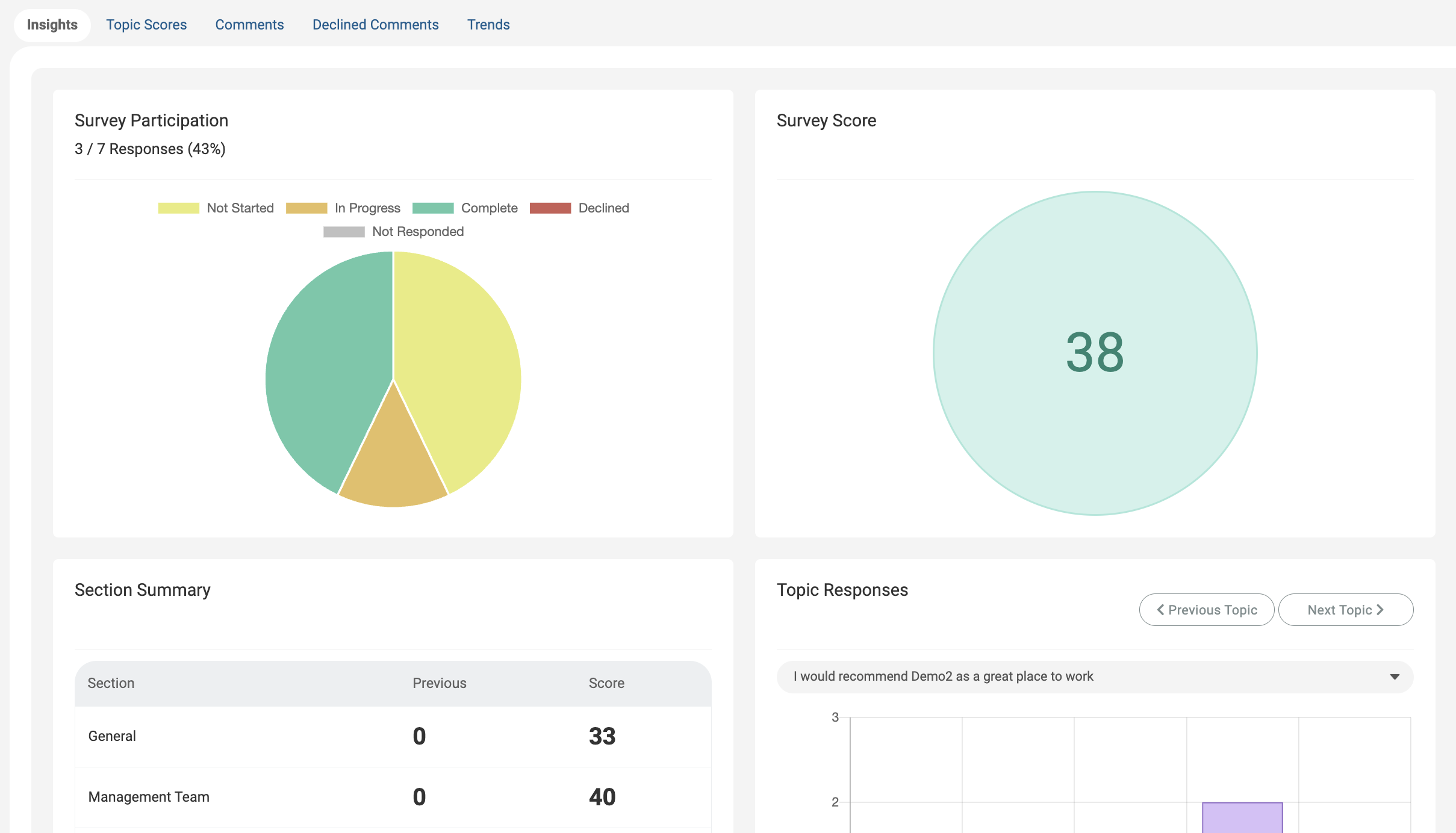The height and width of the screenshot is (833, 1456).
Task: Select the Insights tab
Action: (52, 25)
